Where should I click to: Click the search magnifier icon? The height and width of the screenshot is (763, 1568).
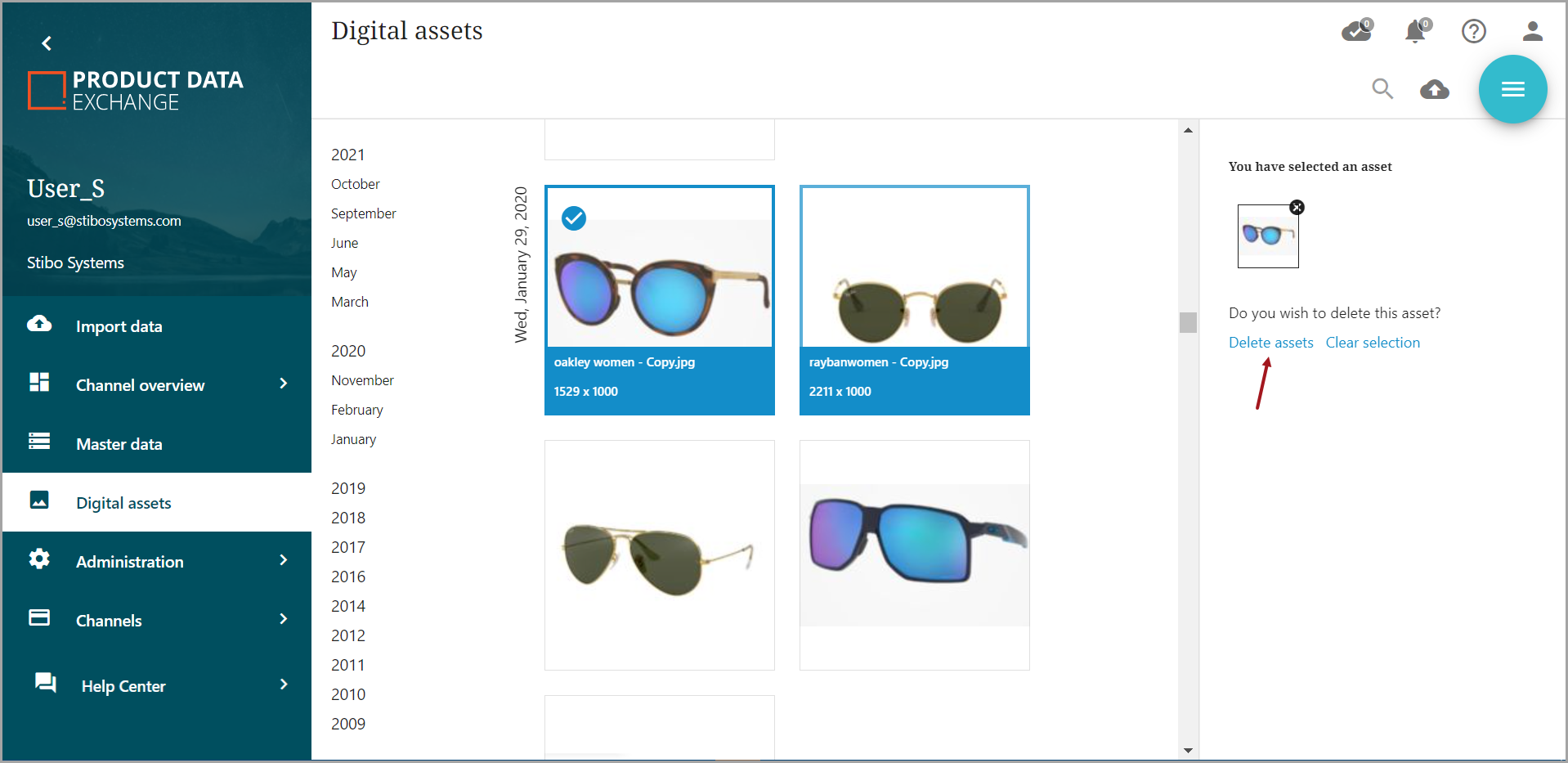[1382, 88]
